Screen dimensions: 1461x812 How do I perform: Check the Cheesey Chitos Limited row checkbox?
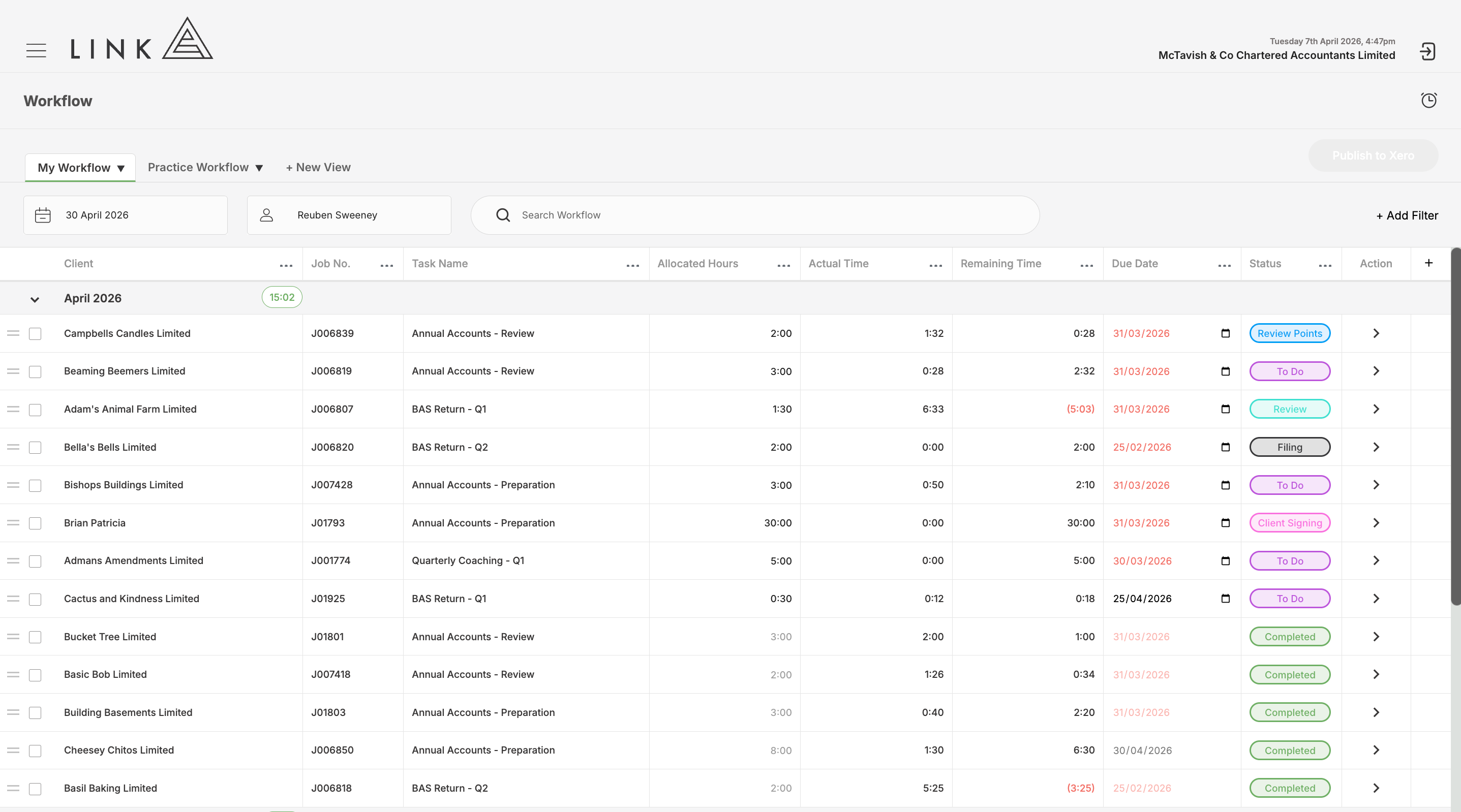35,751
